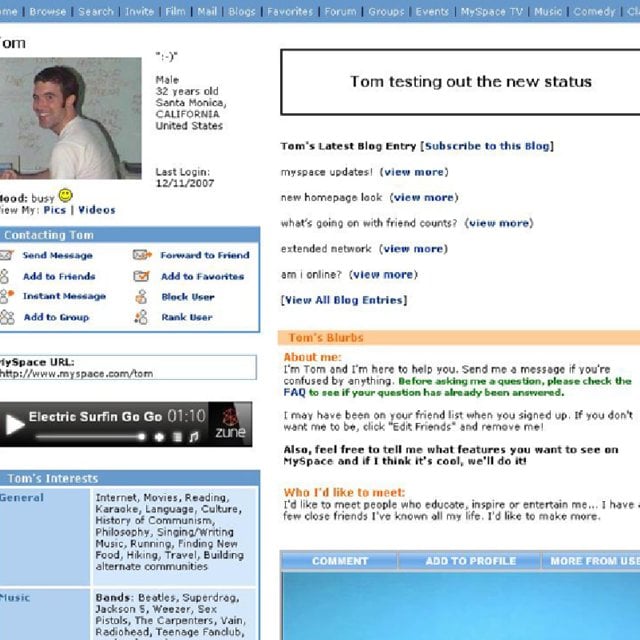Screen dimensions: 640x640
Task: Click the Add to Favorites link
Action: coord(202,276)
